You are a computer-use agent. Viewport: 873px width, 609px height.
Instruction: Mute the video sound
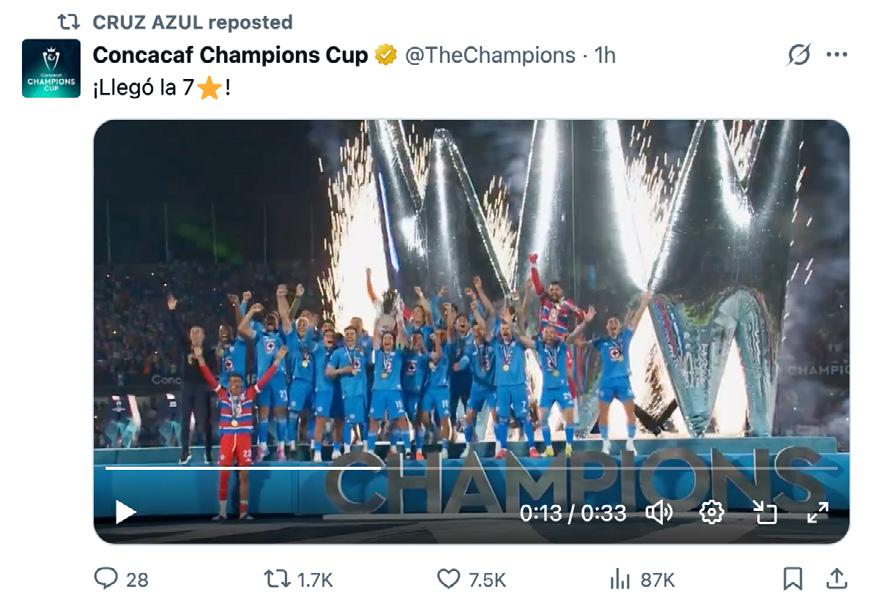[659, 513]
